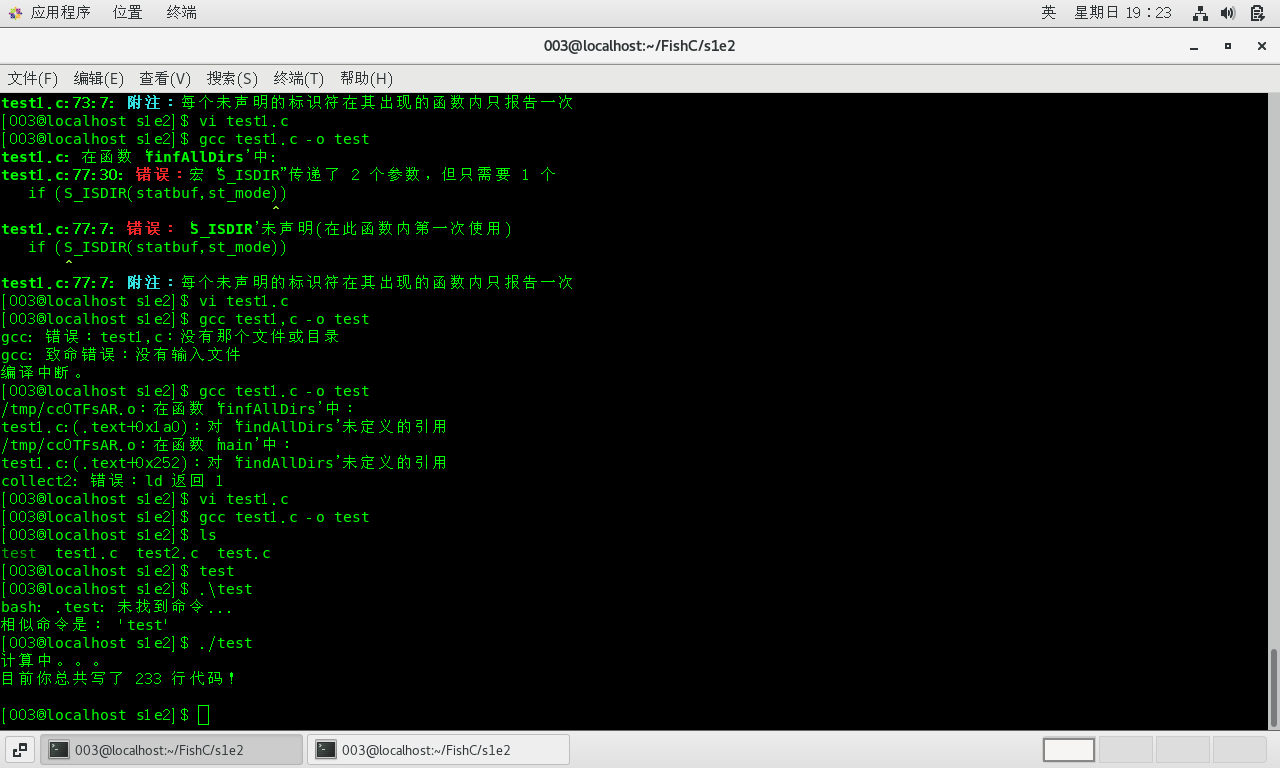Open the 位置 places menu
Screen dimensions: 1280x768
coord(127,12)
